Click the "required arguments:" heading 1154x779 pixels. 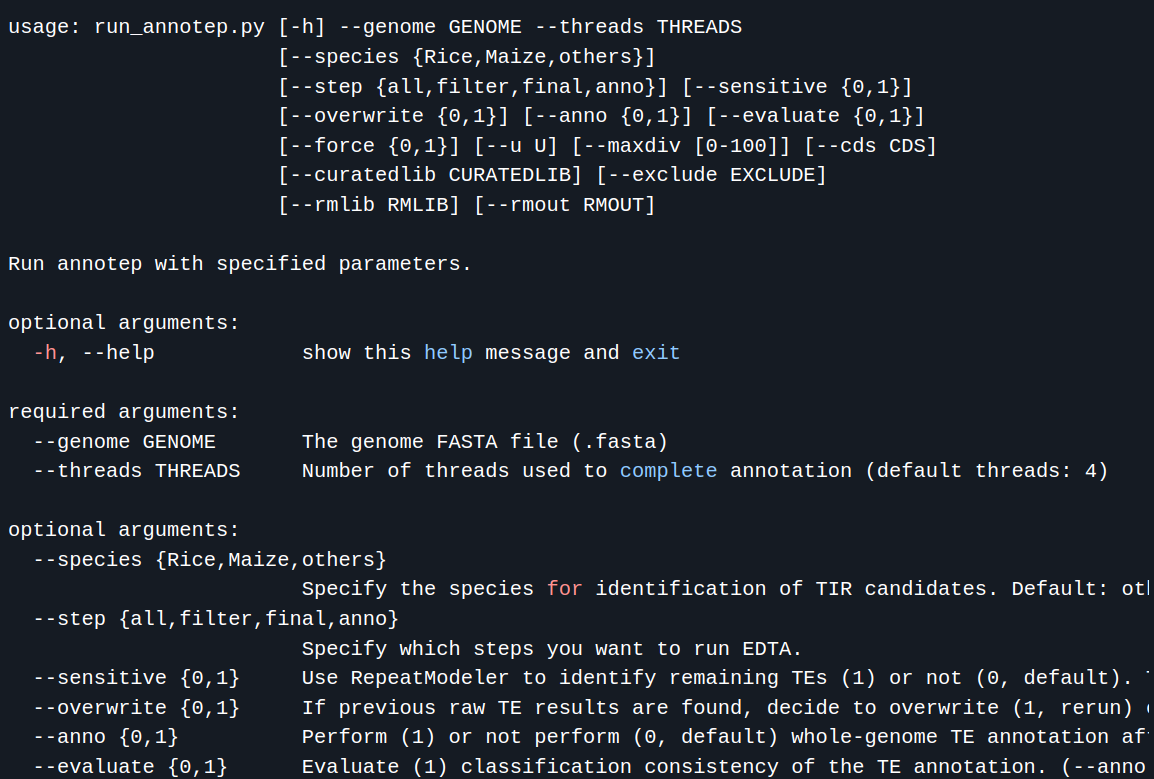pyautogui.click(x=124, y=412)
